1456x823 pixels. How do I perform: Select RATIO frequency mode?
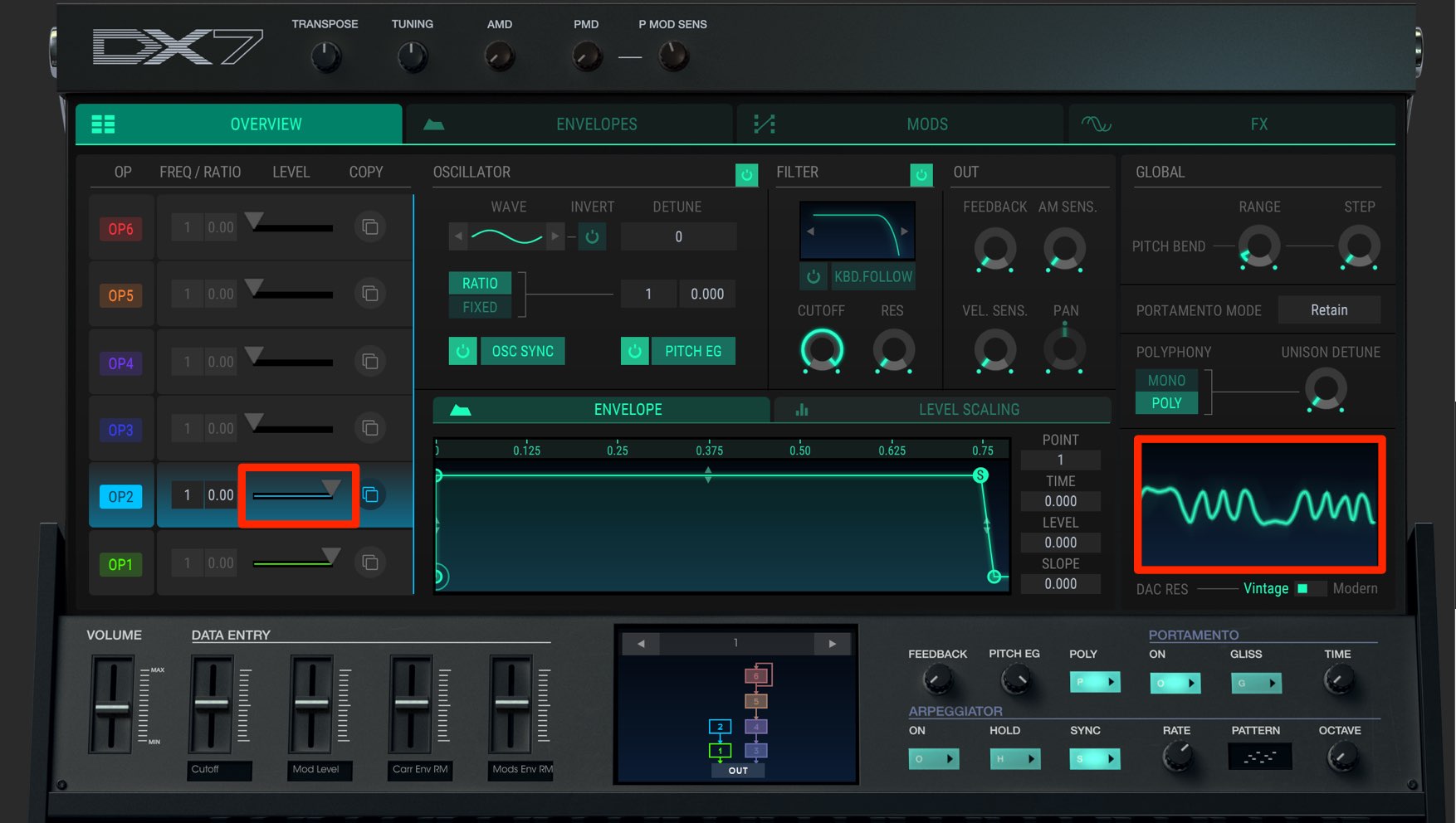point(480,283)
